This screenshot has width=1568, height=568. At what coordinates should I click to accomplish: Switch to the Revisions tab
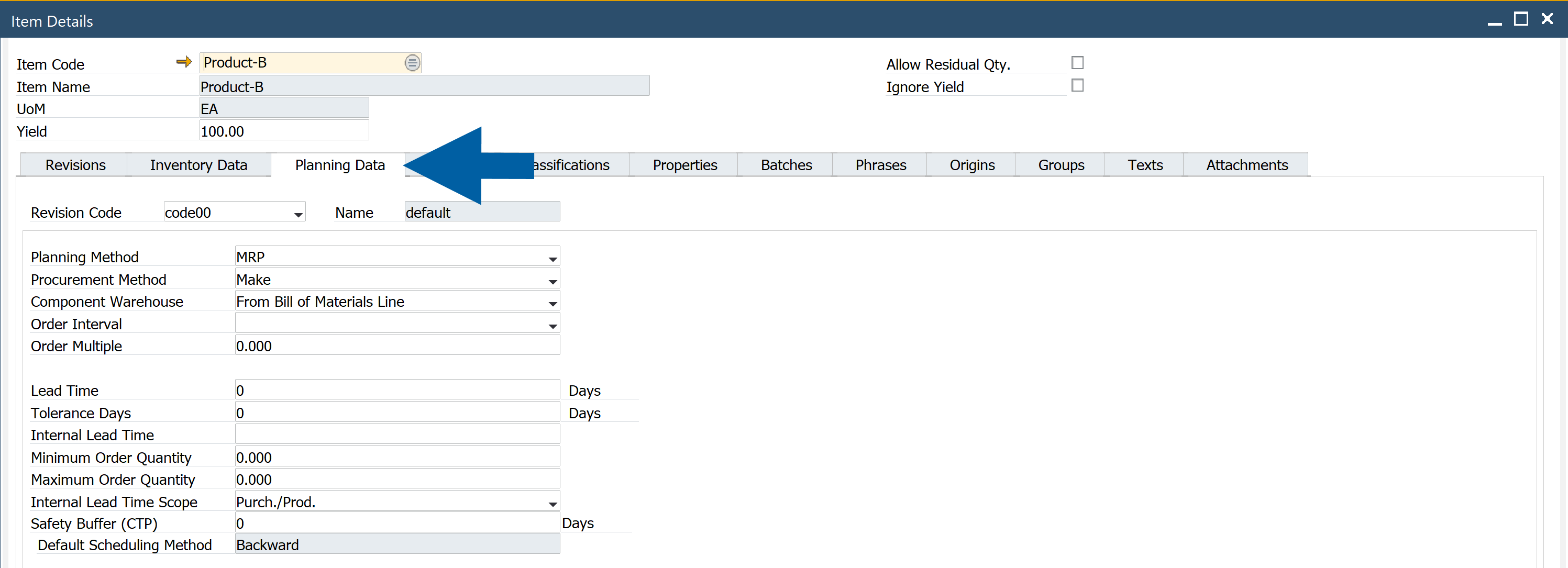75,165
